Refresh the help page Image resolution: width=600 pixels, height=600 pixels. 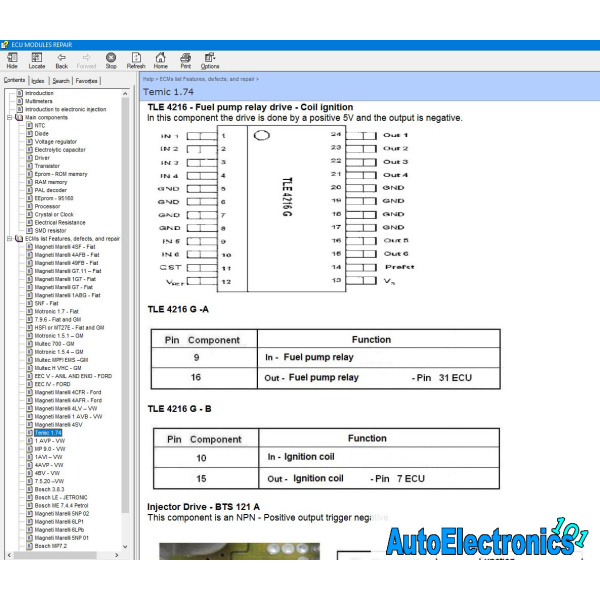coord(136,60)
